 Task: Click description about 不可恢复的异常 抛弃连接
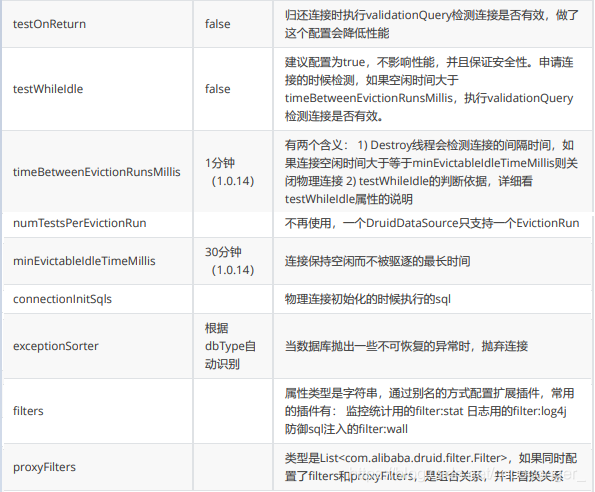coord(406,346)
